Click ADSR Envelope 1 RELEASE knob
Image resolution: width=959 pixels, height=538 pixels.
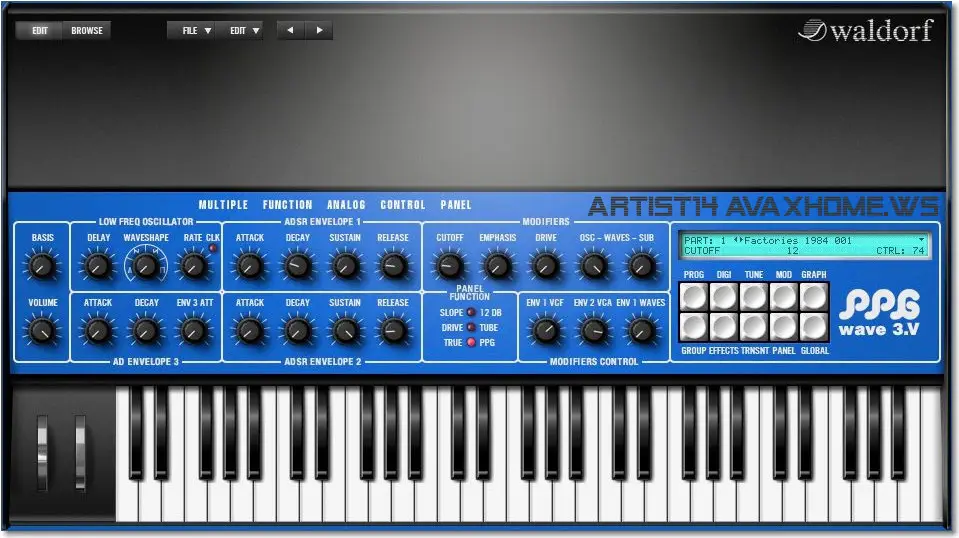point(393,266)
